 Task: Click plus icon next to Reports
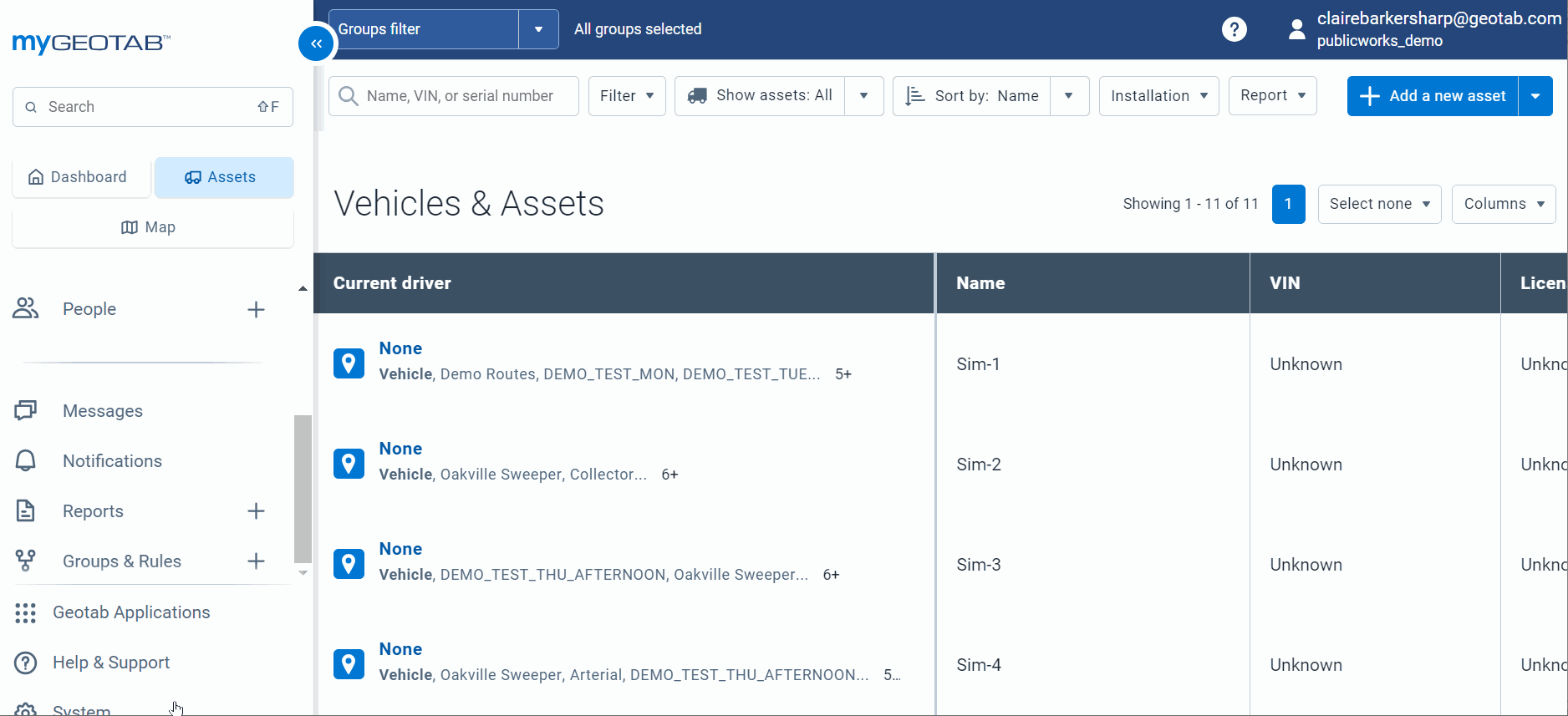(256, 510)
